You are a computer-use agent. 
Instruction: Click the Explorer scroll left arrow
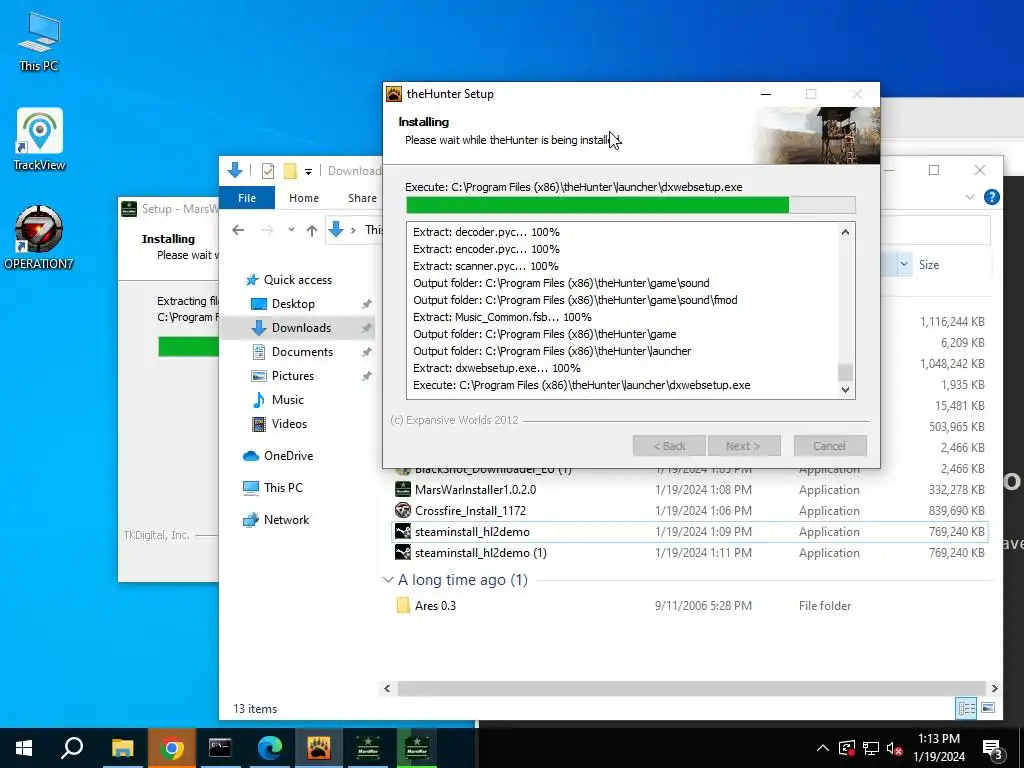coord(387,688)
